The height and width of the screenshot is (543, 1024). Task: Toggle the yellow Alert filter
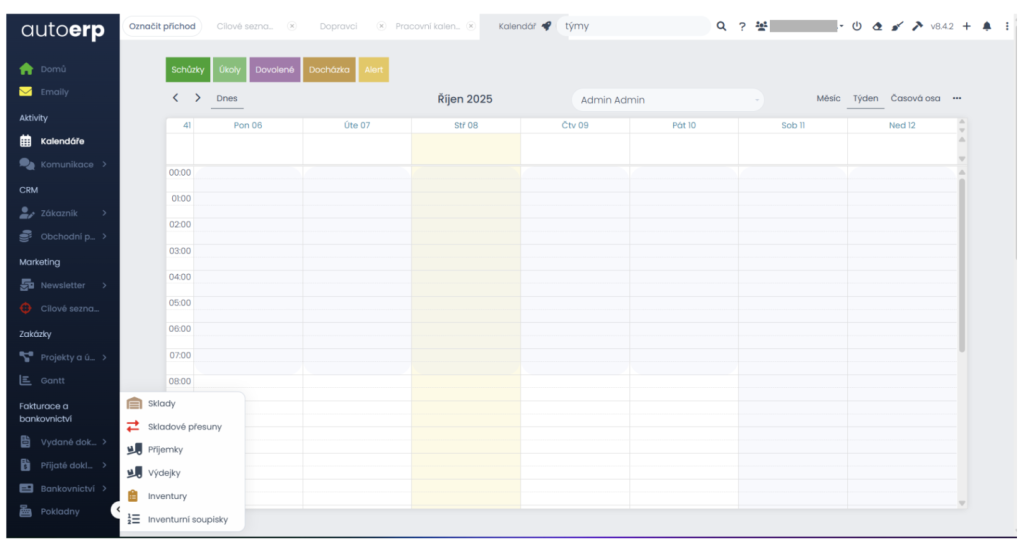coord(373,70)
